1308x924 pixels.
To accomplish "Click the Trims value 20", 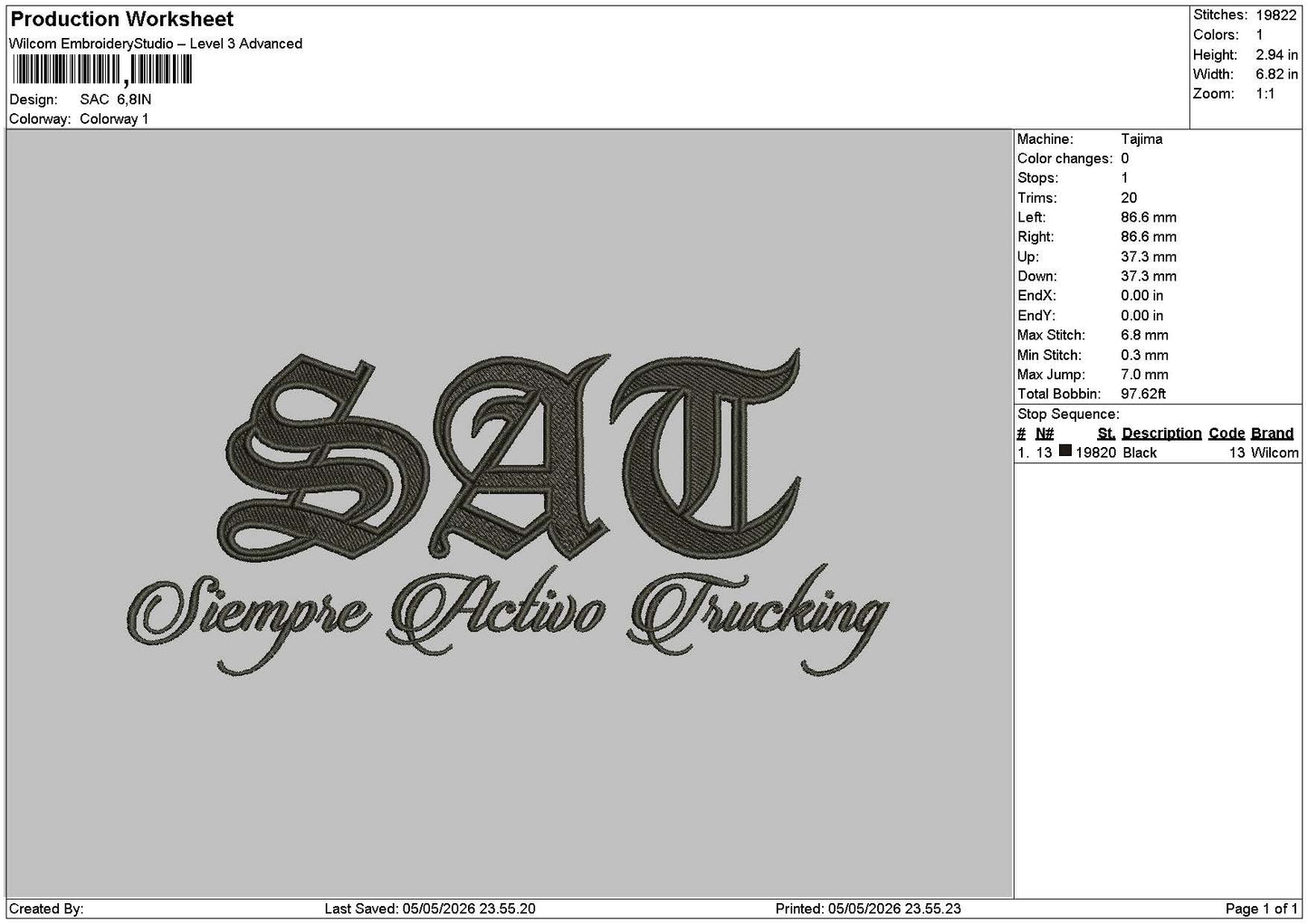I will click(1129, 198).
